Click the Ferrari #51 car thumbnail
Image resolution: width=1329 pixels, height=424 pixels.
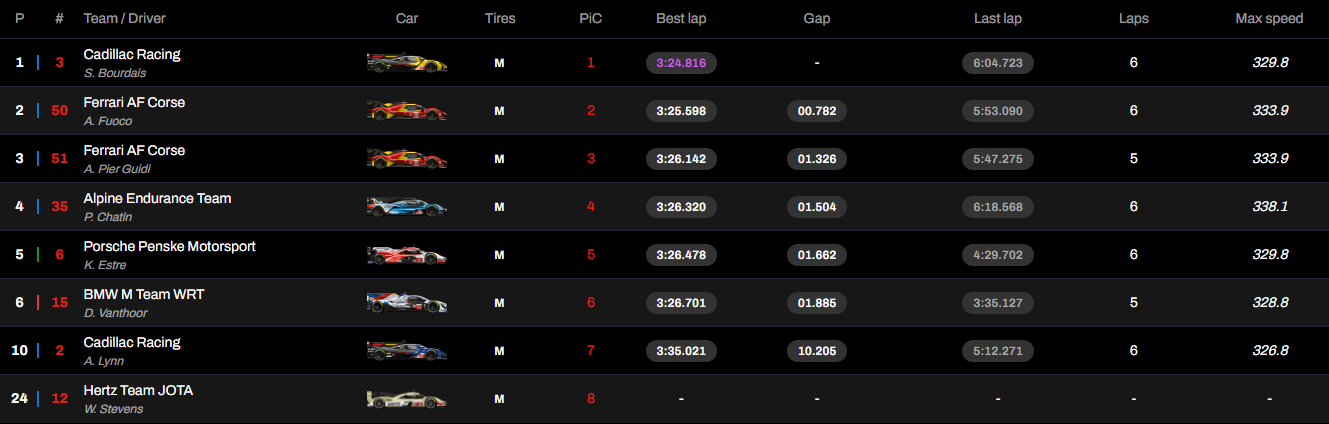407,159
